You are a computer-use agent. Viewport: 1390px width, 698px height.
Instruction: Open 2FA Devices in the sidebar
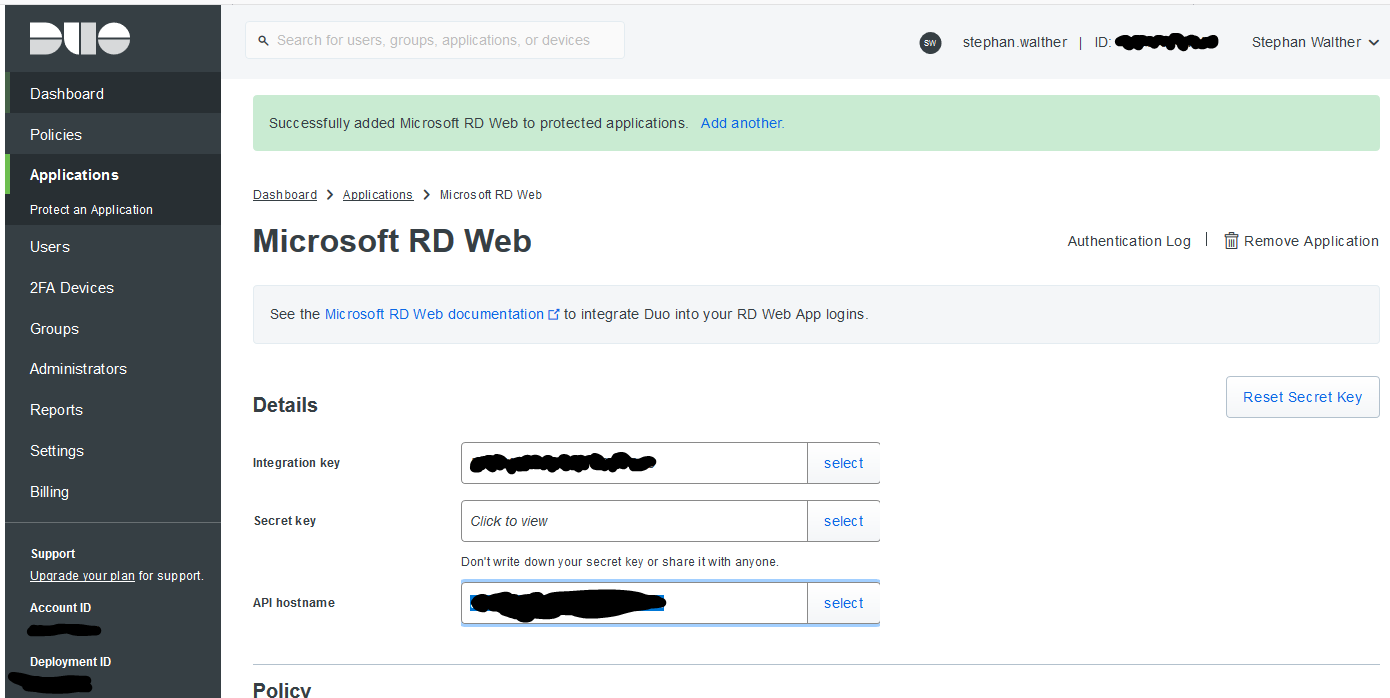point(113,287)
